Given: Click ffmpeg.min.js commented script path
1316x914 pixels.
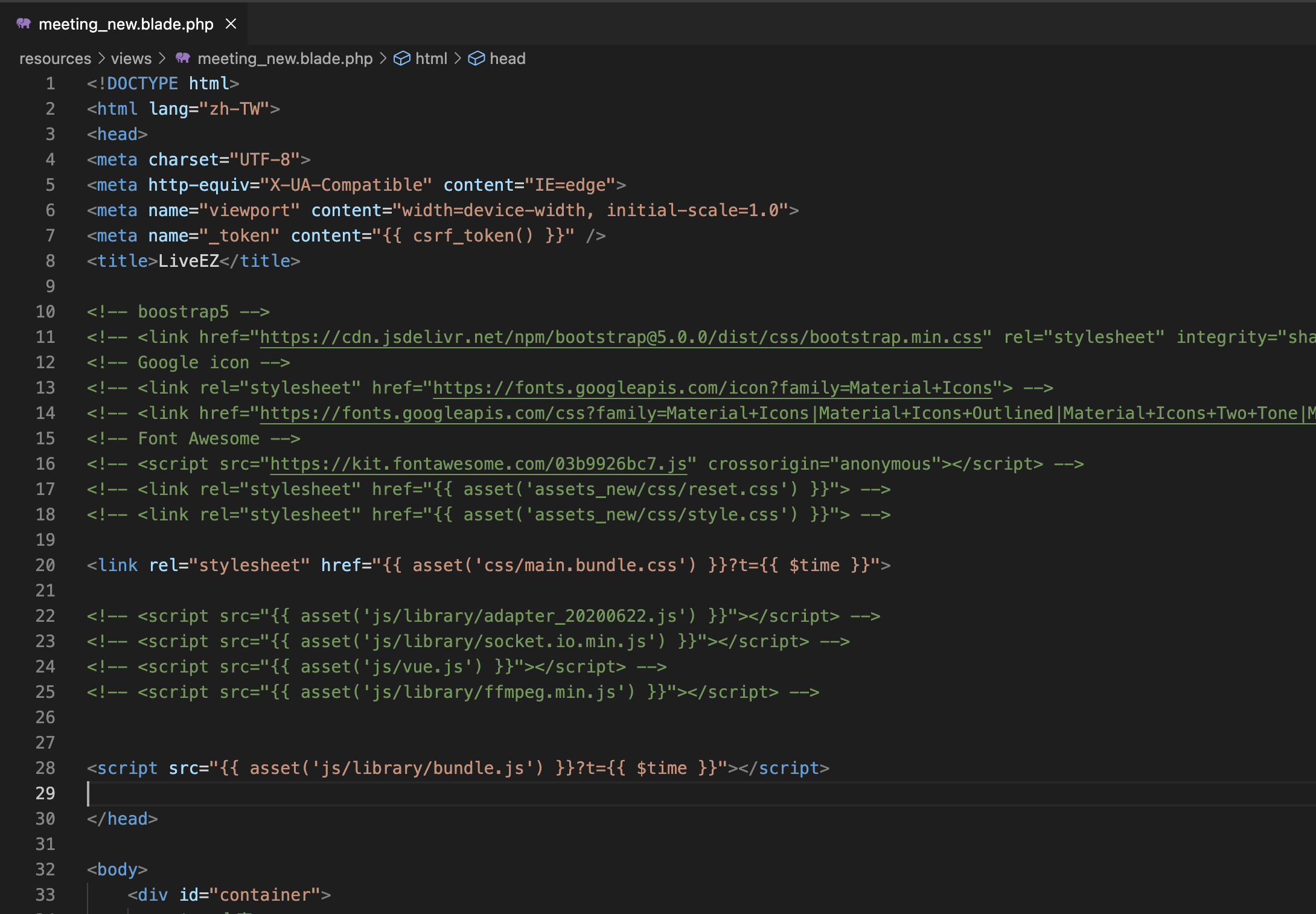Looking at the screenshot, I should click(493, 692).
